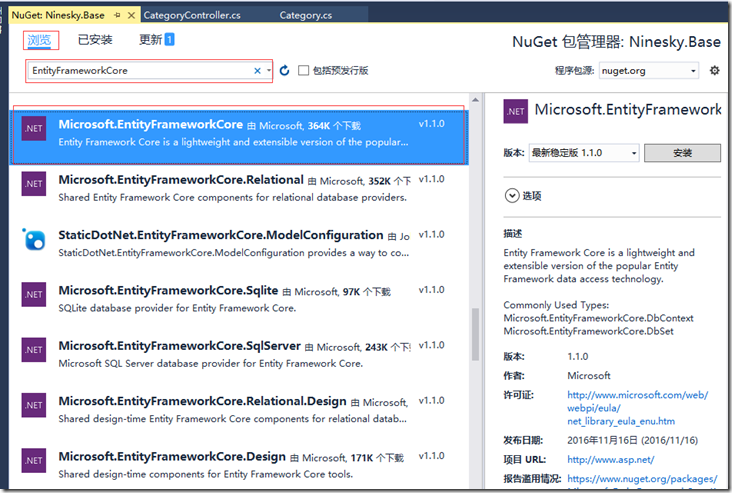Click .NET icon of EntityFrameworkCore.Design package
Image resolution: width=732 pixels, height=493 pixels.
pos(34,460)
